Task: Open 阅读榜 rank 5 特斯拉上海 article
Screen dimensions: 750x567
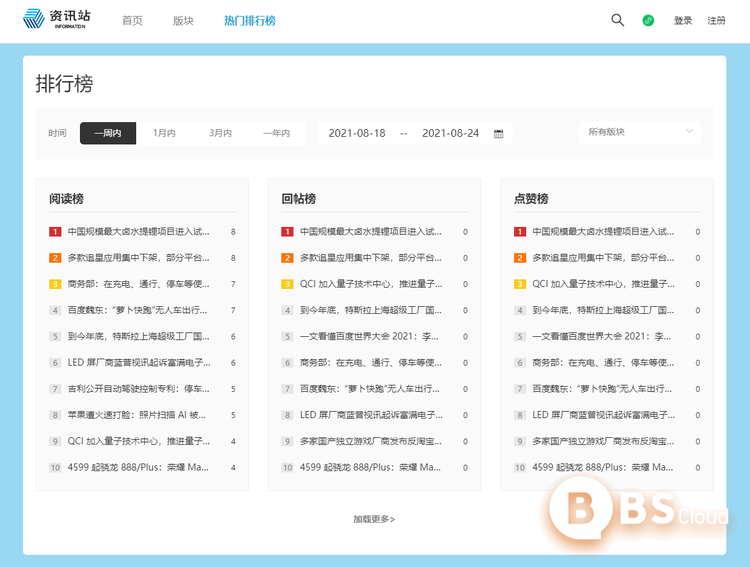Action: pos(138,336)
